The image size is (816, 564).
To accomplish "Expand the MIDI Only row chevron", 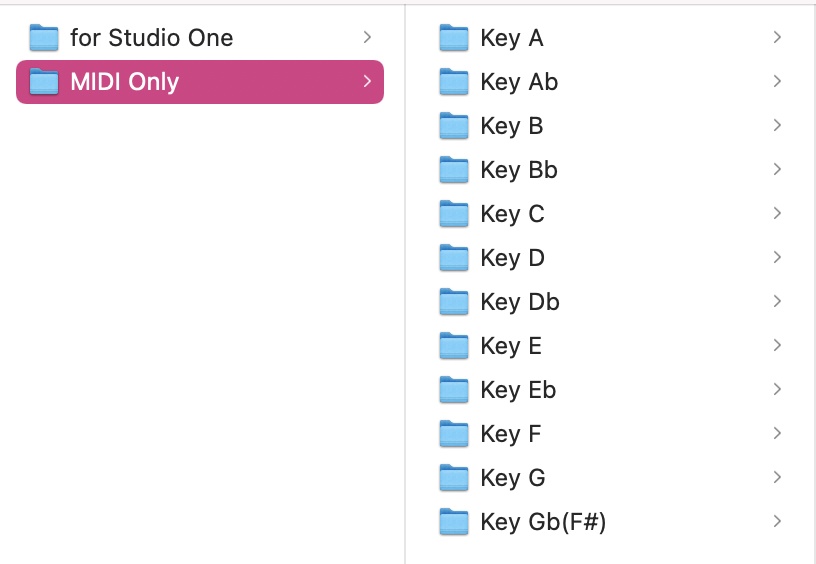I will (x=367, y=82).
